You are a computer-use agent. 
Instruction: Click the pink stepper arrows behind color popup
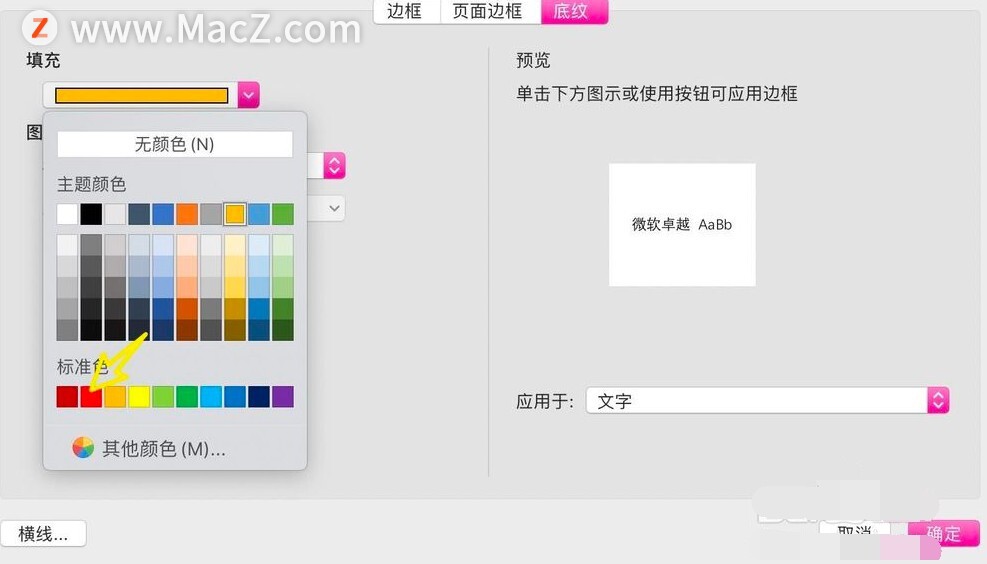[x=335, y=166]
